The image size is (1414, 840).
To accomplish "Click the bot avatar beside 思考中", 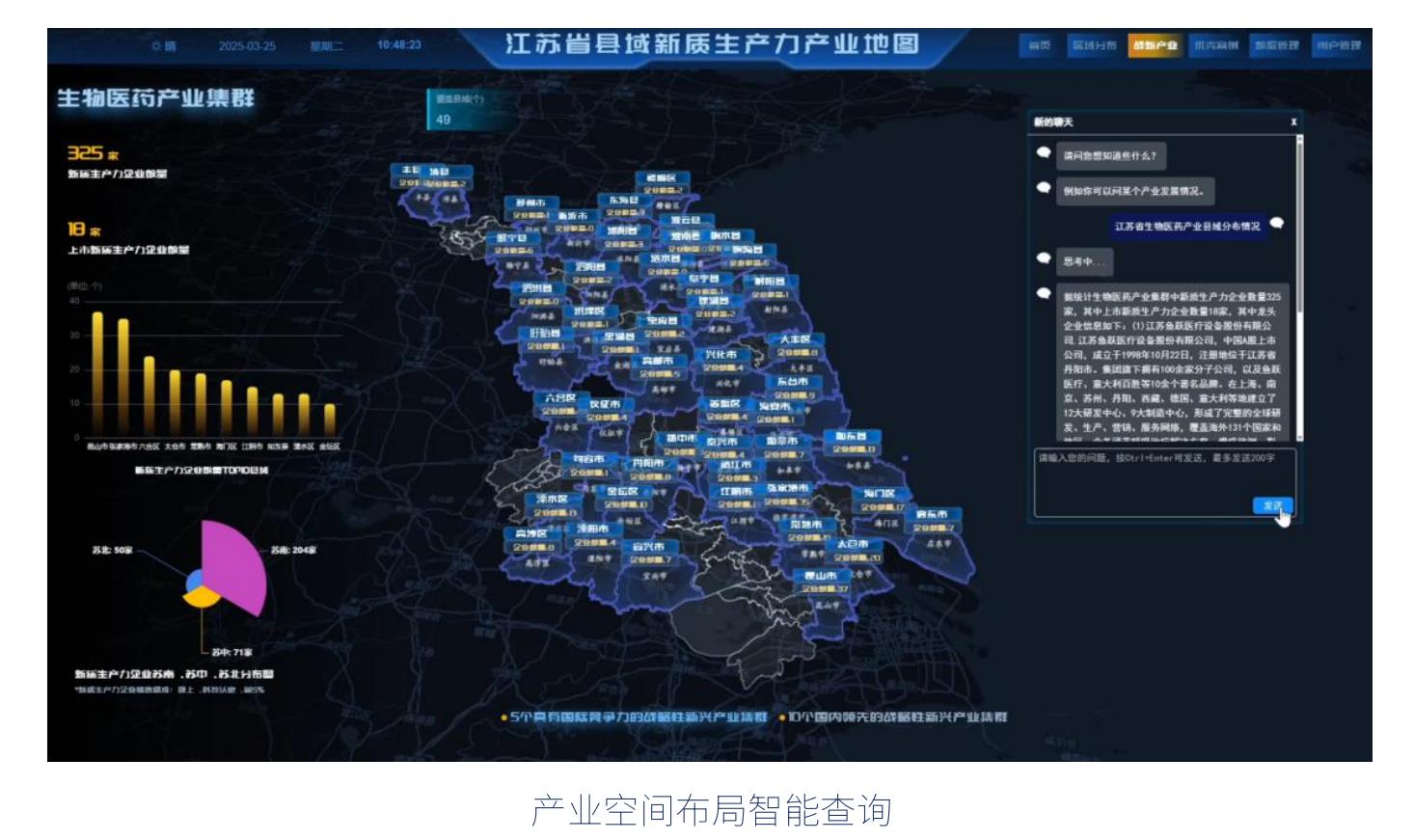I will [1044, 257].
